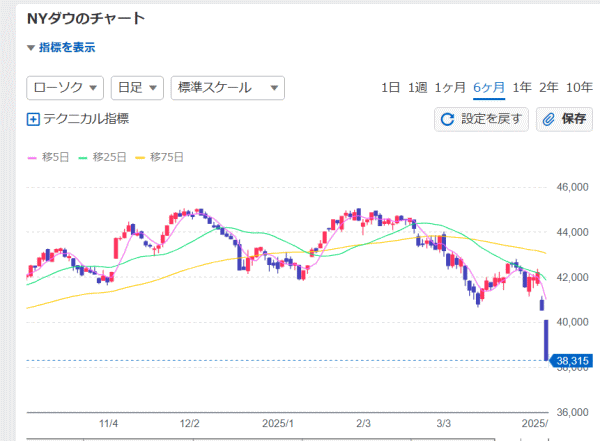Click the 2025/1 date axis label
This screenshot has width=600, height=441.
(278, 424)
